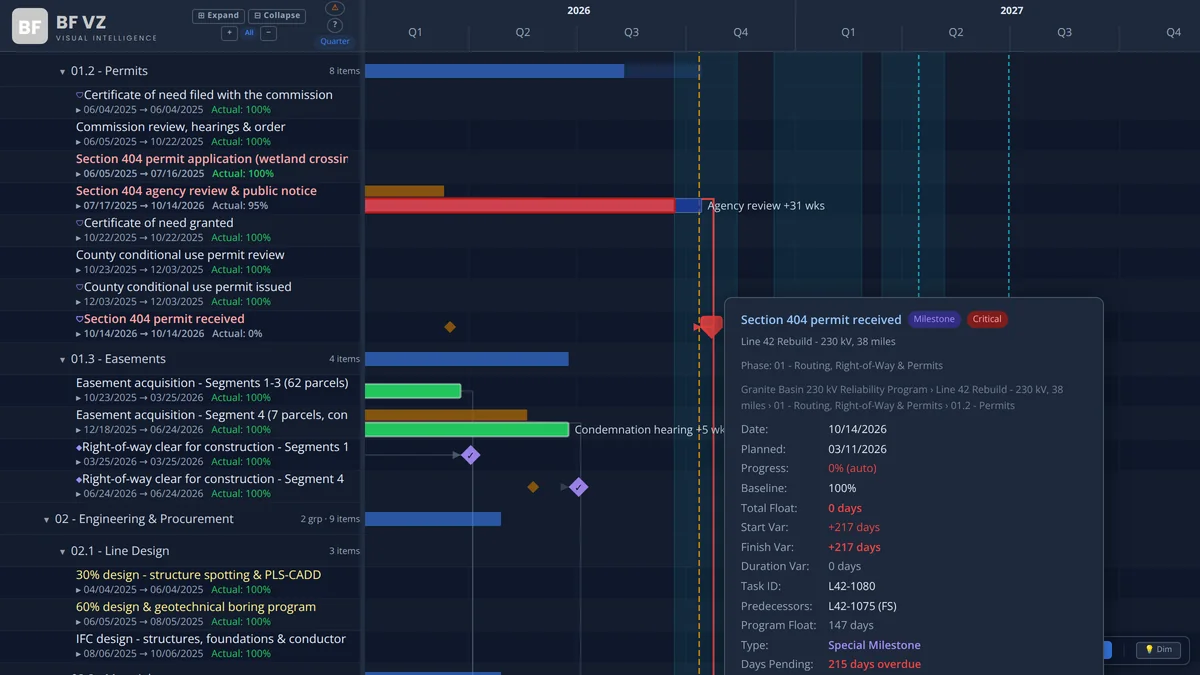Select the Section 404 permit application task
Viewport: 1200px width, 675px height.
(x=212, y=159)
